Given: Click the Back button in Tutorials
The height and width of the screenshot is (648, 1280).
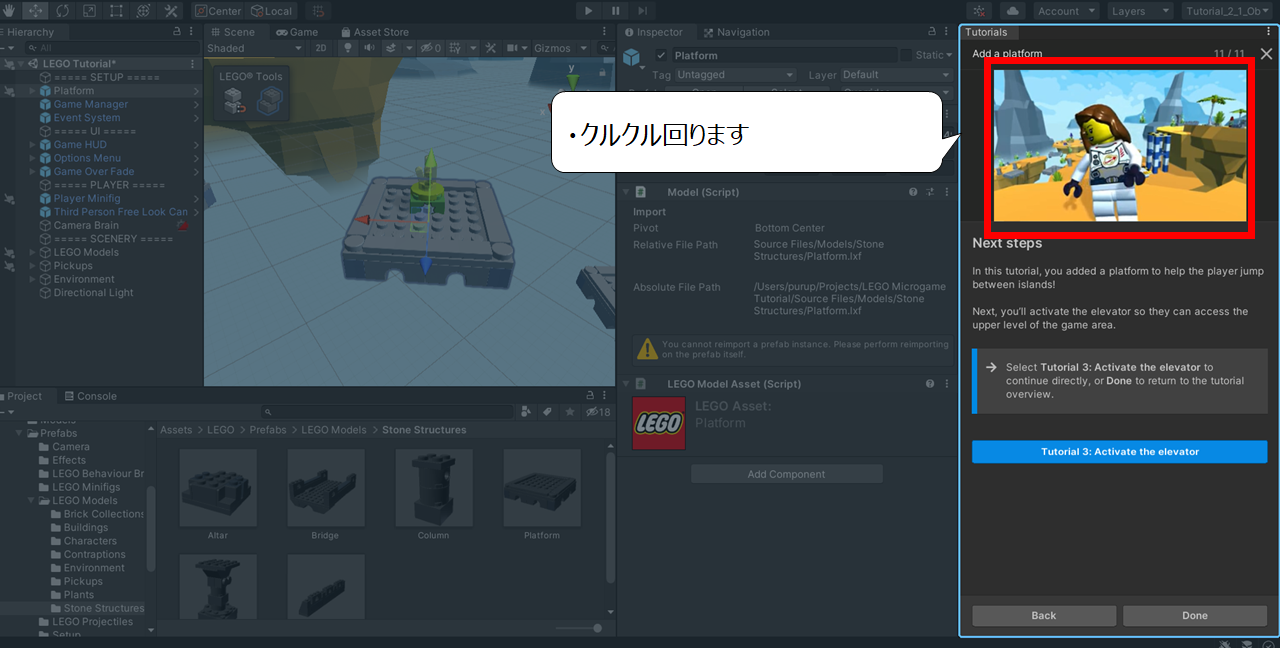Looking at the screenshot, I should [x=1044, y=616].
